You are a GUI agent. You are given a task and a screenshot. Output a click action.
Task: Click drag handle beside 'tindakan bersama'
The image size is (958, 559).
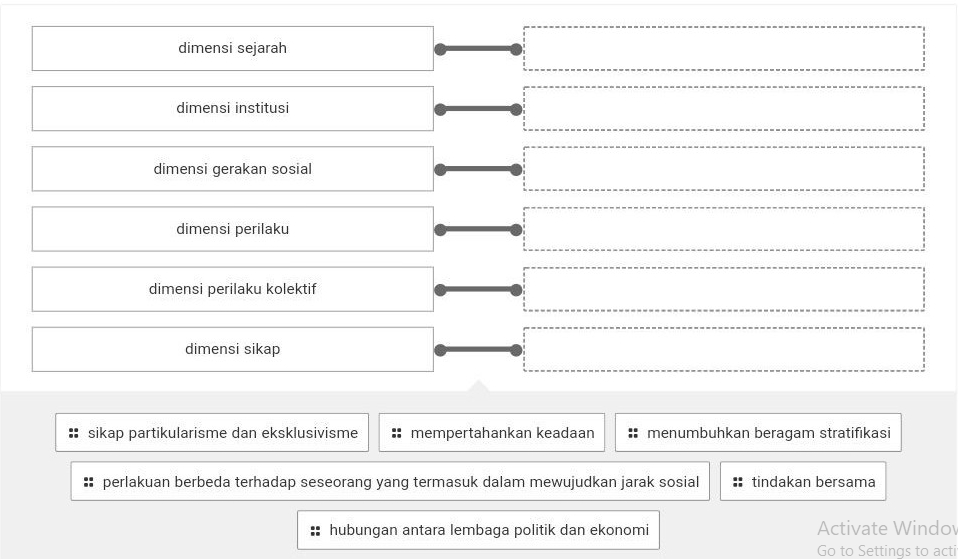[738, 482]
